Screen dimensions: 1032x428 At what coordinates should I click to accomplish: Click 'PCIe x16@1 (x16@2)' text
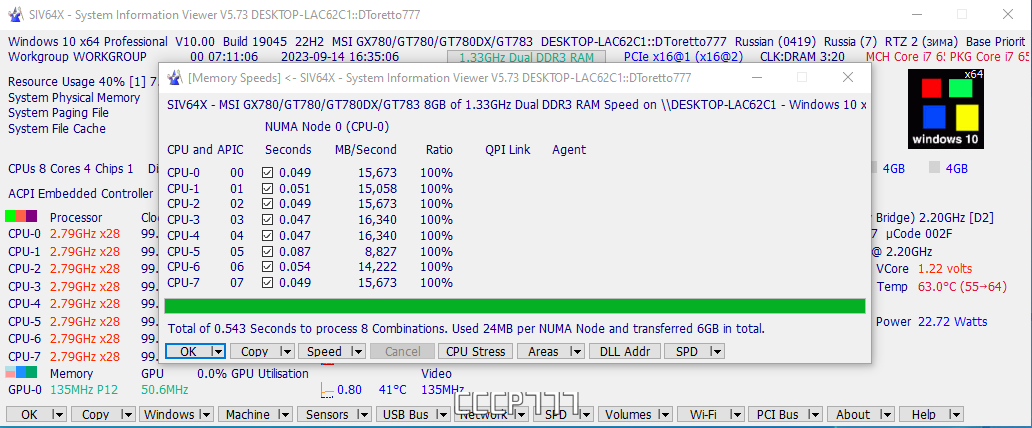click(684, 57)
